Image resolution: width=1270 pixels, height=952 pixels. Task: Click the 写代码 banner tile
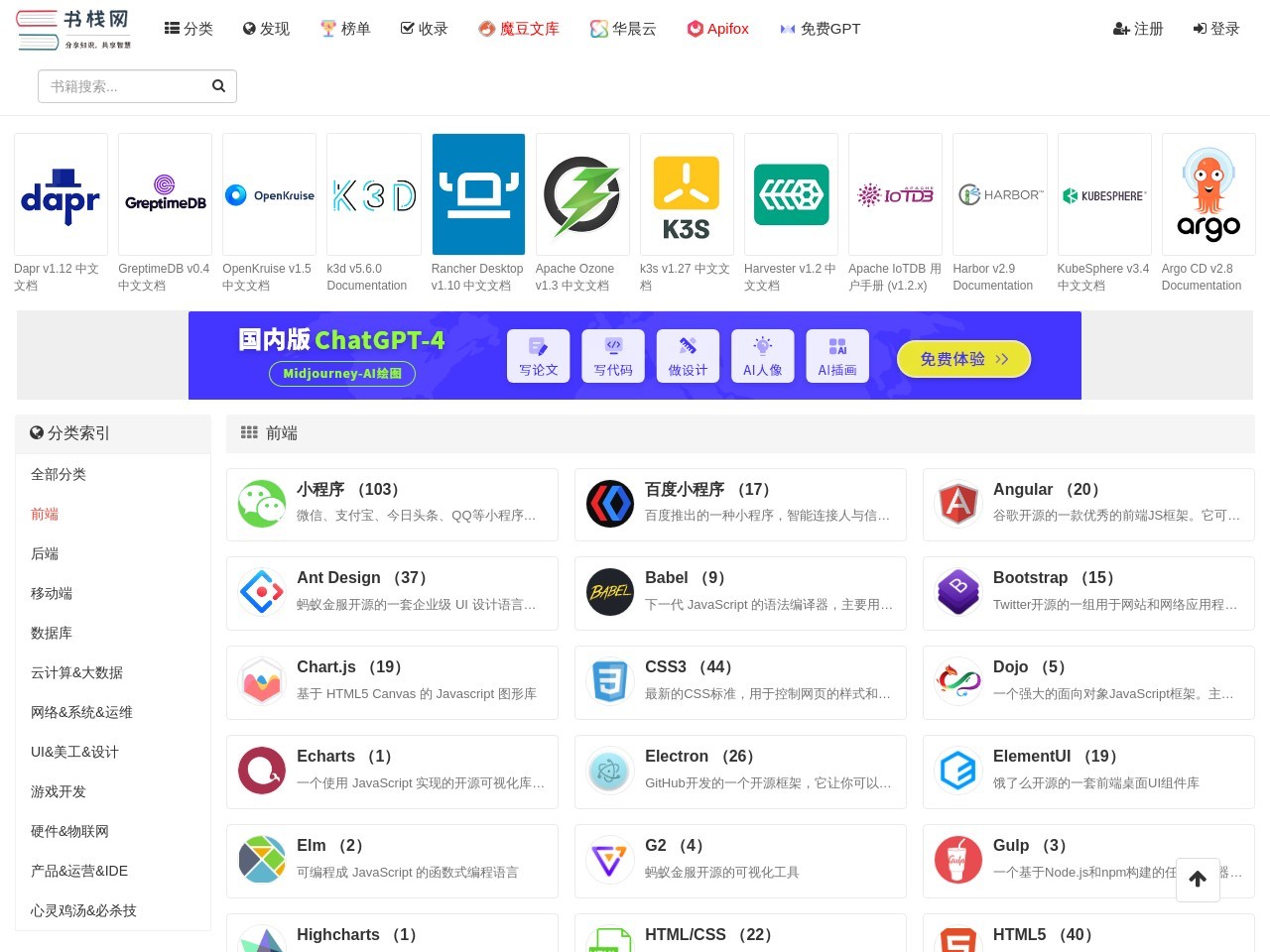click(x=613, y=356)
